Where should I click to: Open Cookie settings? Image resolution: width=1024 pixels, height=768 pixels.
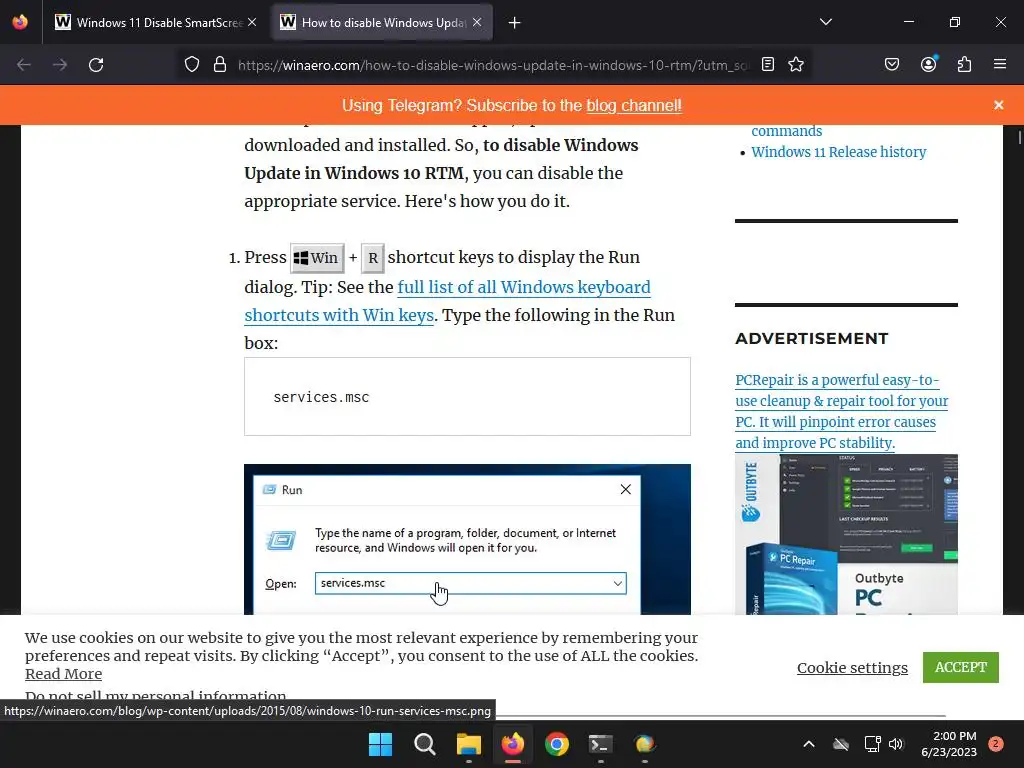852,667
